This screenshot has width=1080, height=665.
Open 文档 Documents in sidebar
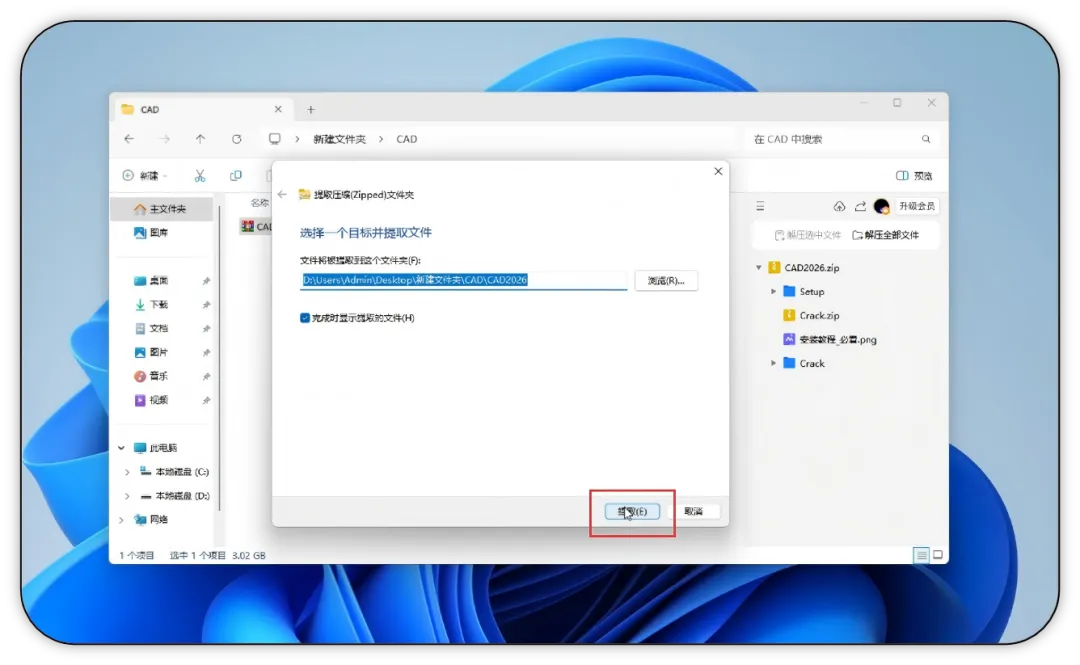[151, 329]
